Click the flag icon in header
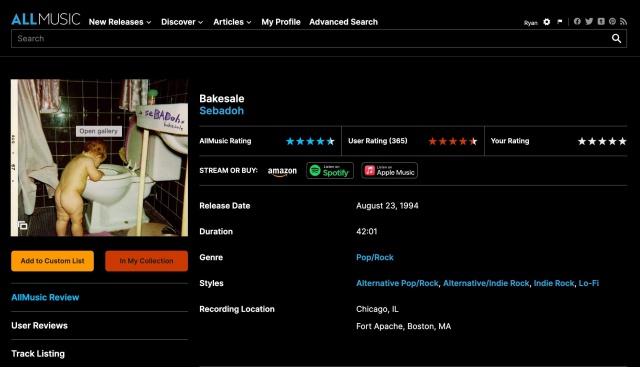 pos(560,22)
